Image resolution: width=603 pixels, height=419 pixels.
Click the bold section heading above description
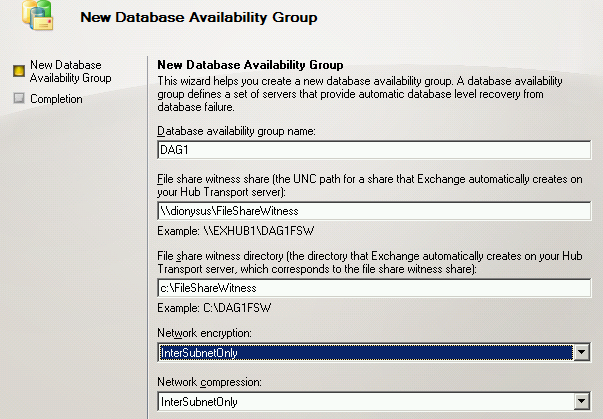point(250,64)
